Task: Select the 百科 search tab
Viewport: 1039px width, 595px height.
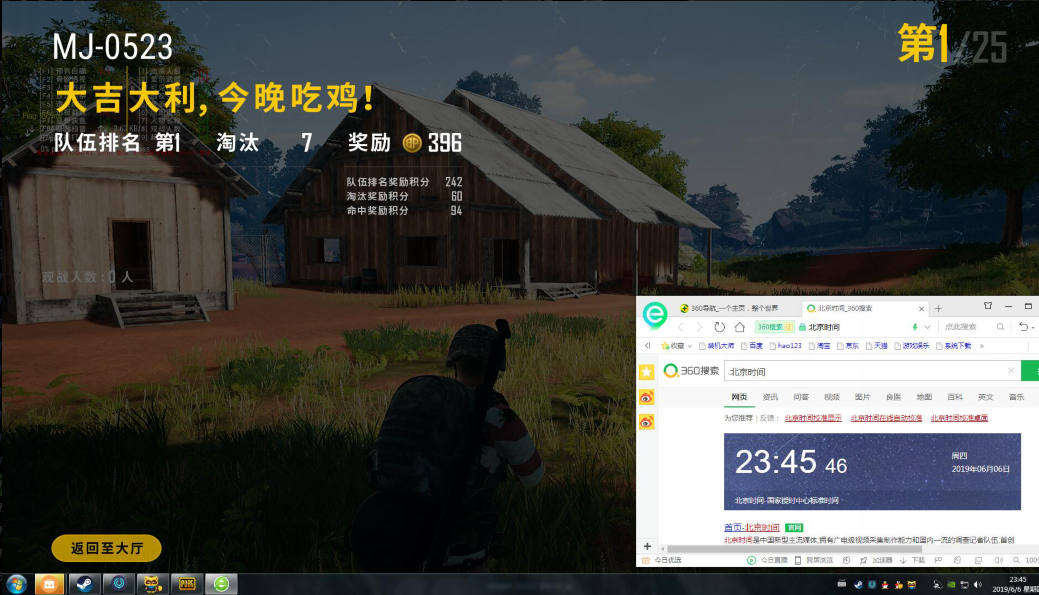Action: point(955,397)
